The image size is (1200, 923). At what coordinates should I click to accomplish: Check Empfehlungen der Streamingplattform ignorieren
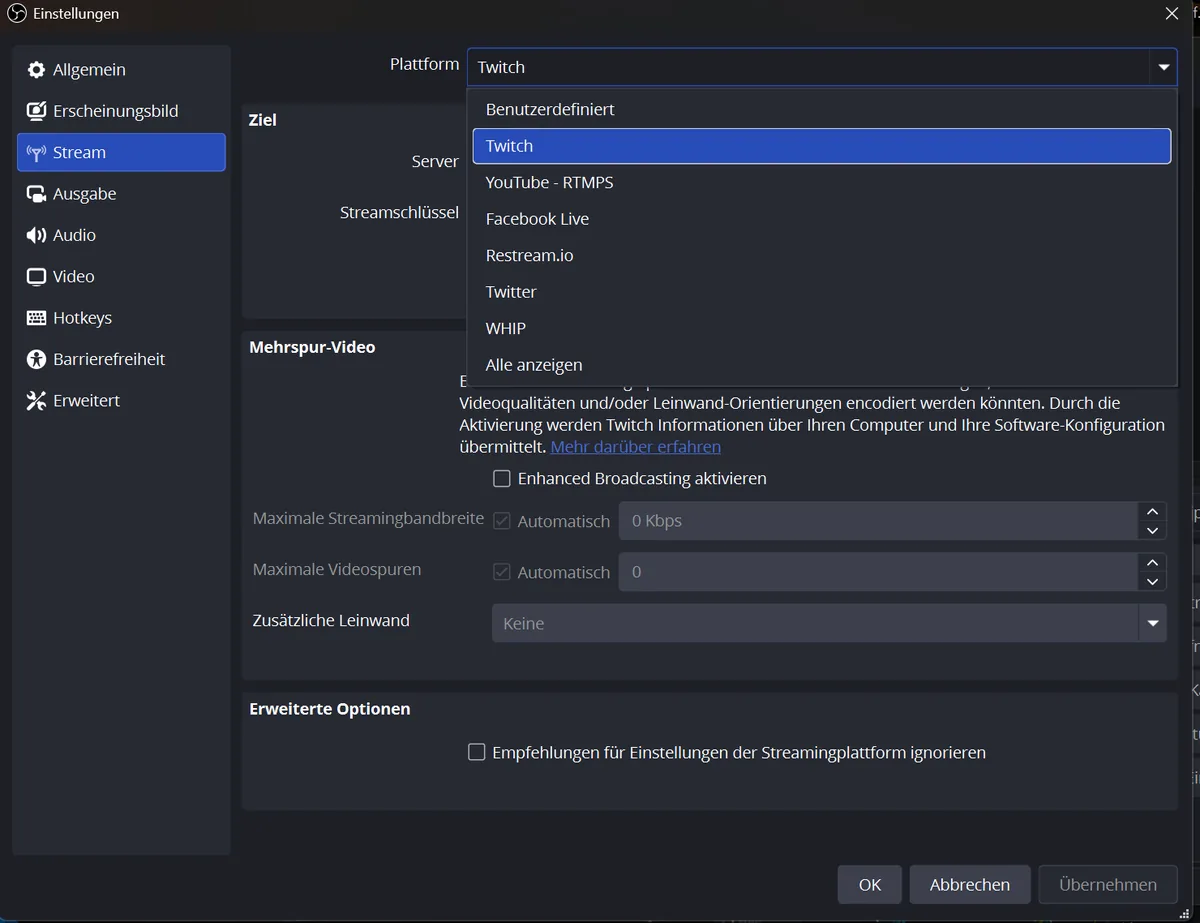477,752
